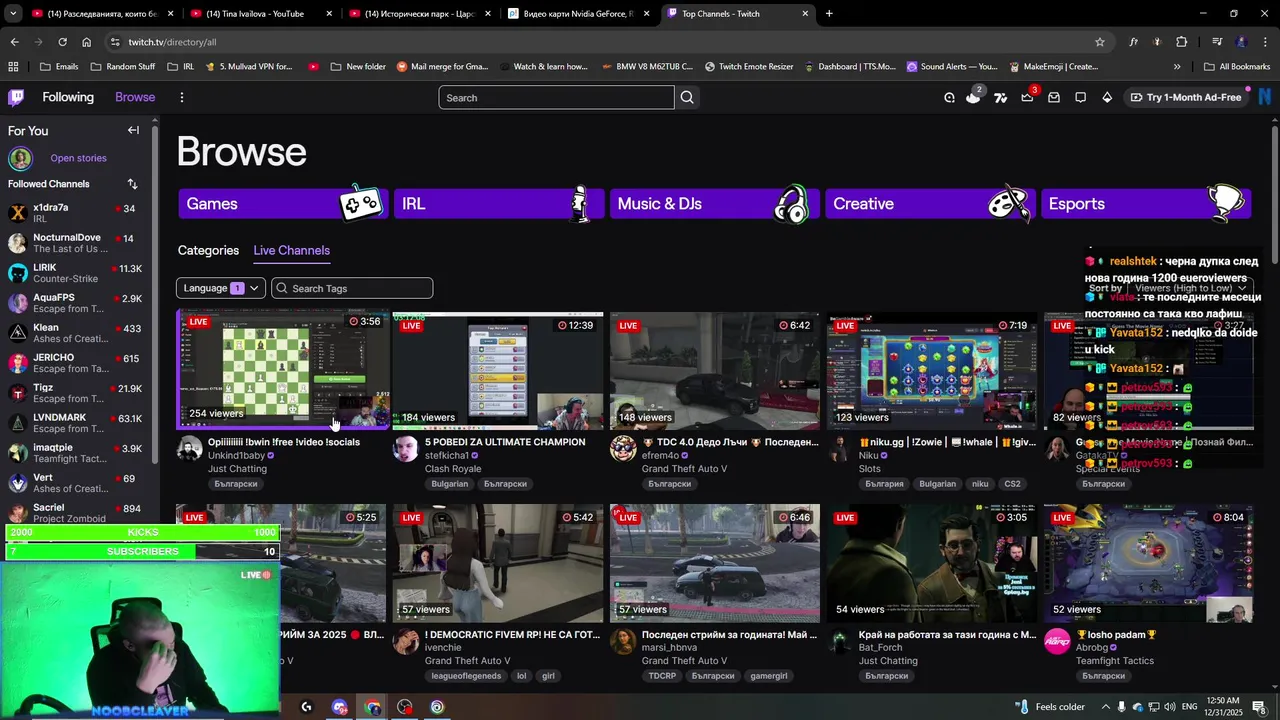The width and height of the screenshot is (1280, 720).
Task: Click the Chrome home button
Action: pyautogui.click(x=87, y=42)
